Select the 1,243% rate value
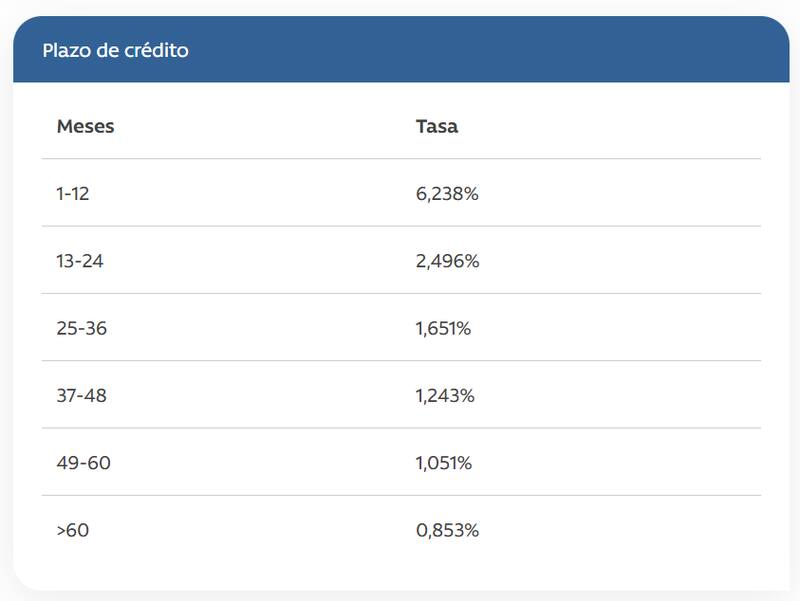This screenshot has width=800, height=601. coord(445,396)
